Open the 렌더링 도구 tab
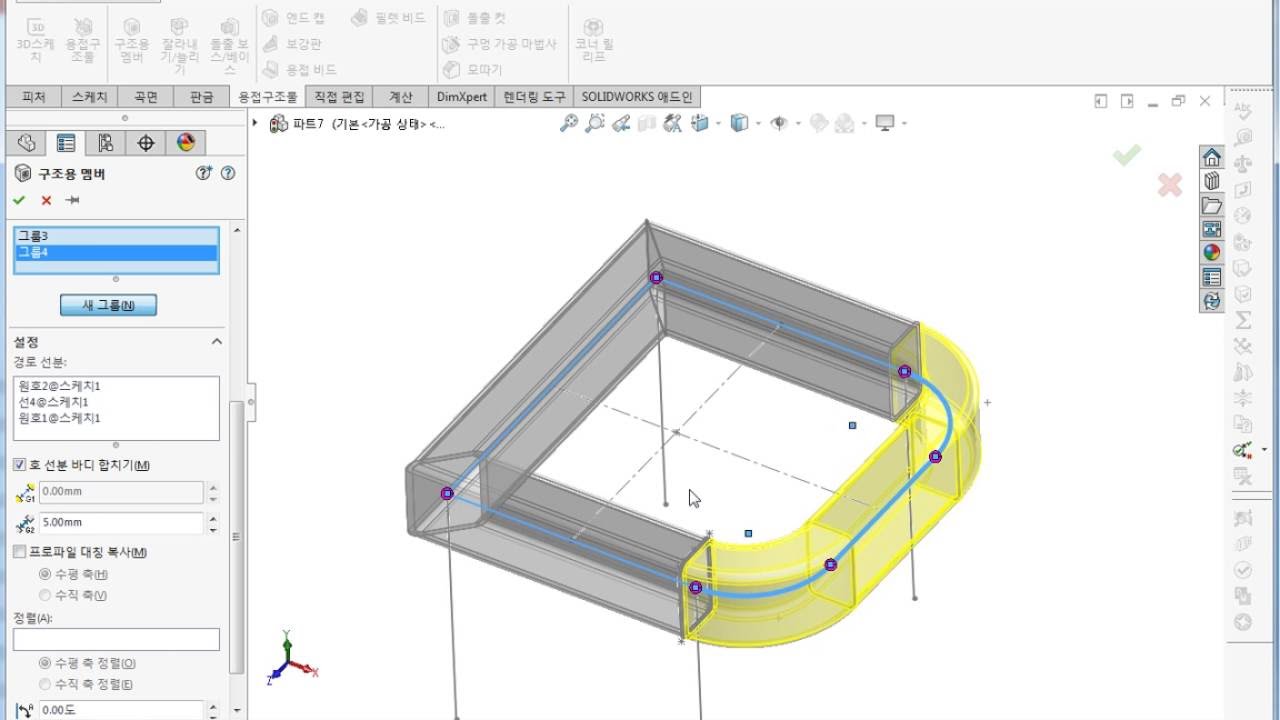1280x720 pixels. [x=535, y=97]
